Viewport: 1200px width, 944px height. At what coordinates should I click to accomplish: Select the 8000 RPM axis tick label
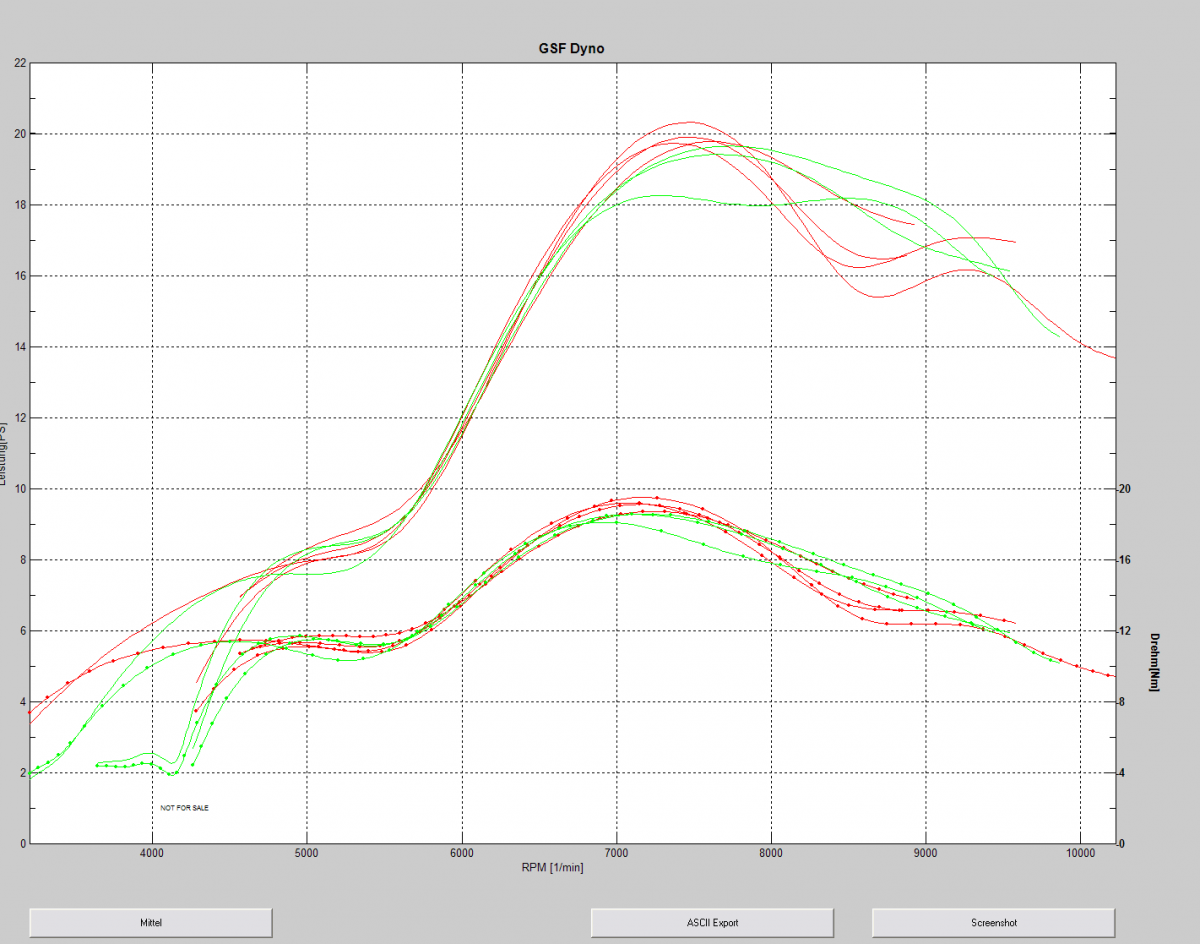point(771,853)
